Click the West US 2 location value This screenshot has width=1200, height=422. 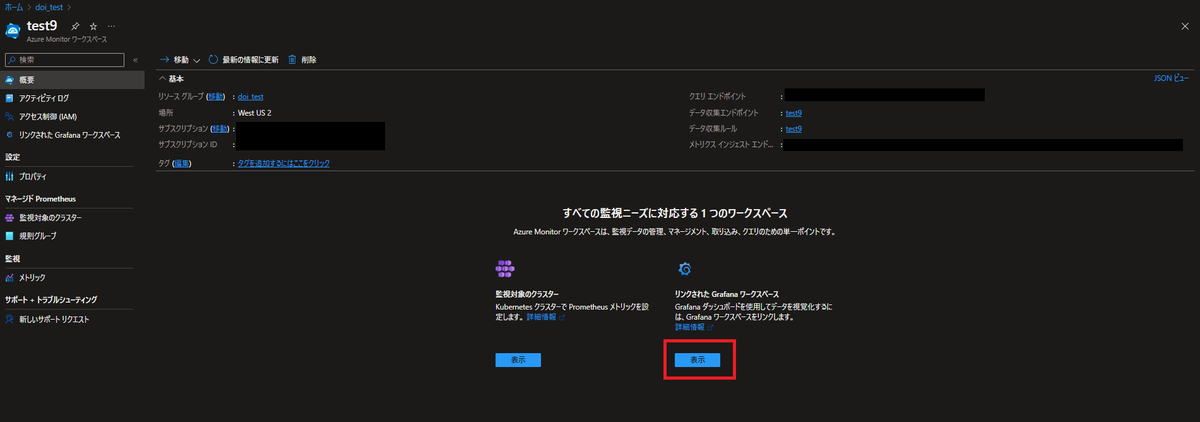coord(254,113)
